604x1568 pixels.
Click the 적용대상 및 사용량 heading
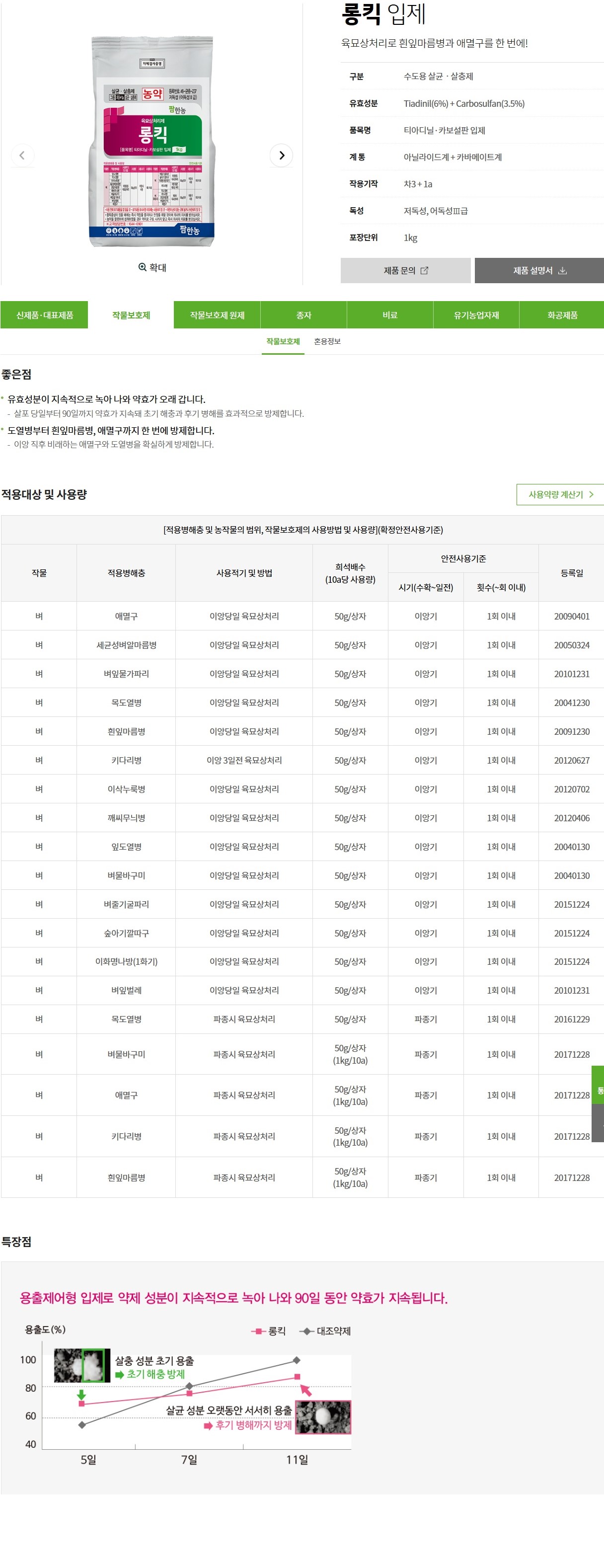[44, 494]
